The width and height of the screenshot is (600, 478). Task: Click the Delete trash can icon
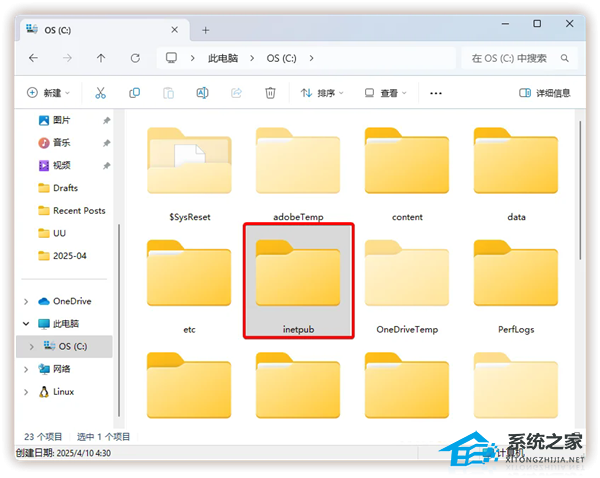coord(270,93)
